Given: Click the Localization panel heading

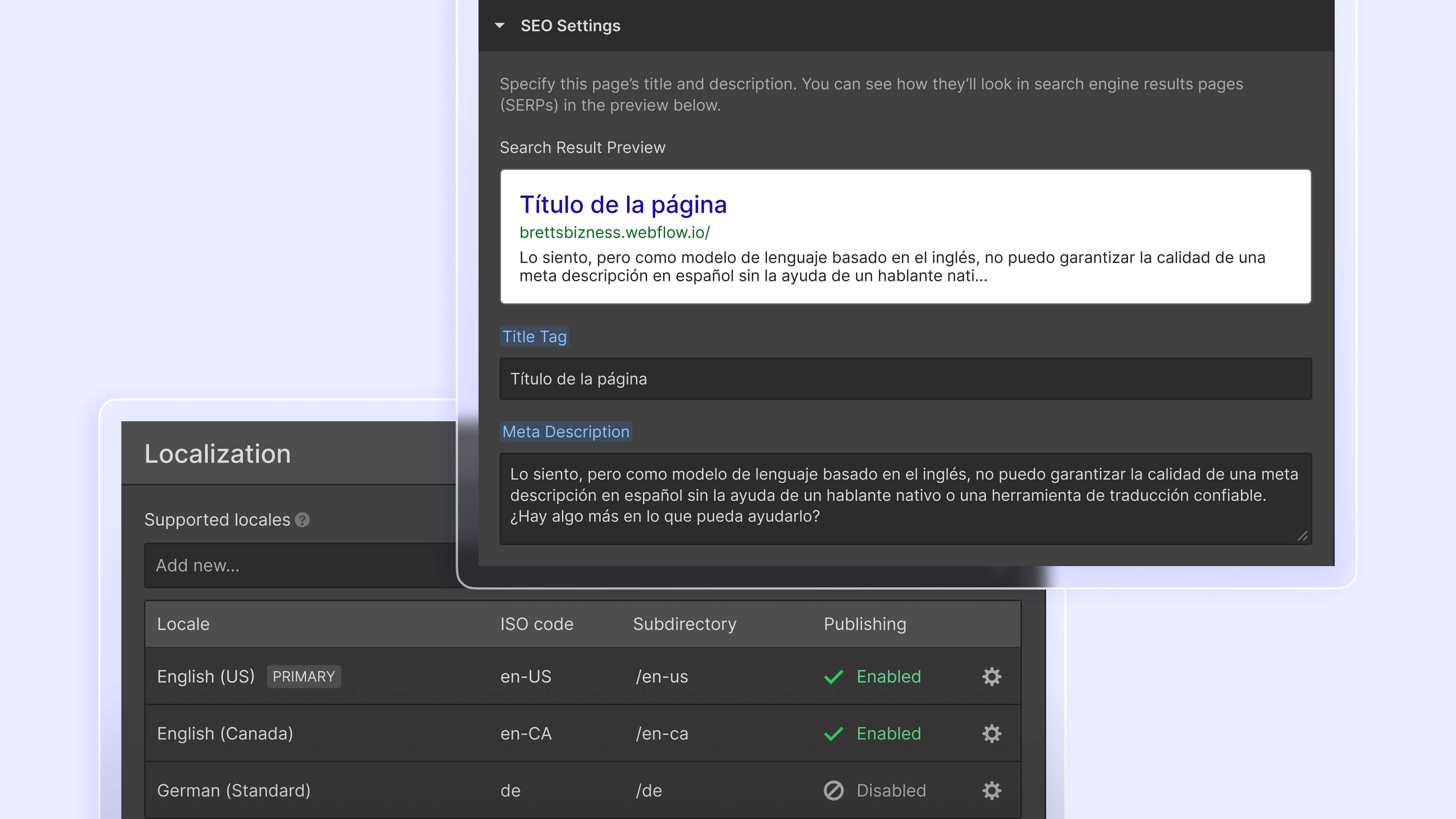Looking at the screenshot, I should tap(218, 454).
